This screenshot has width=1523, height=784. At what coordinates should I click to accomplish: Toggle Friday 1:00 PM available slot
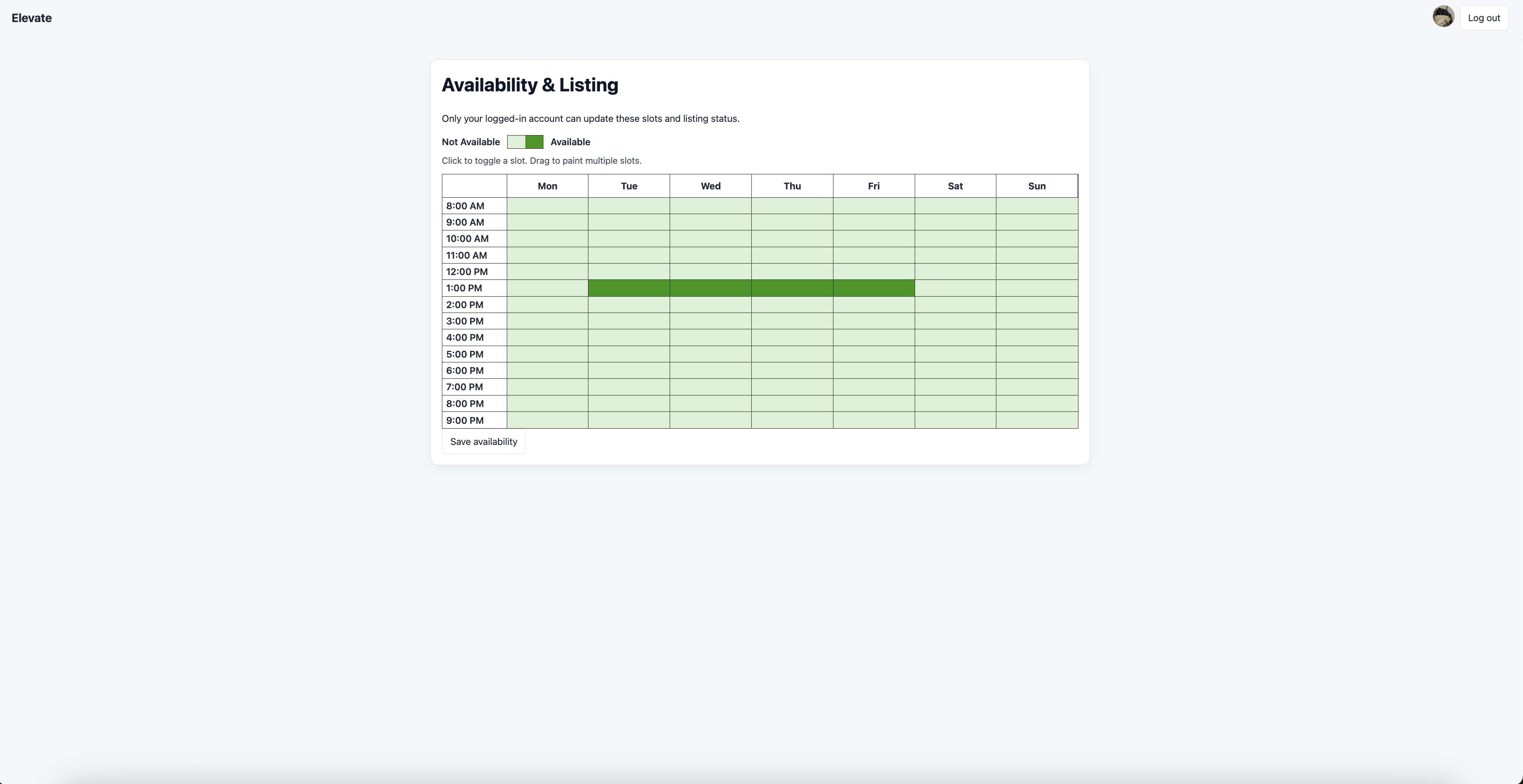click(873, 288)
